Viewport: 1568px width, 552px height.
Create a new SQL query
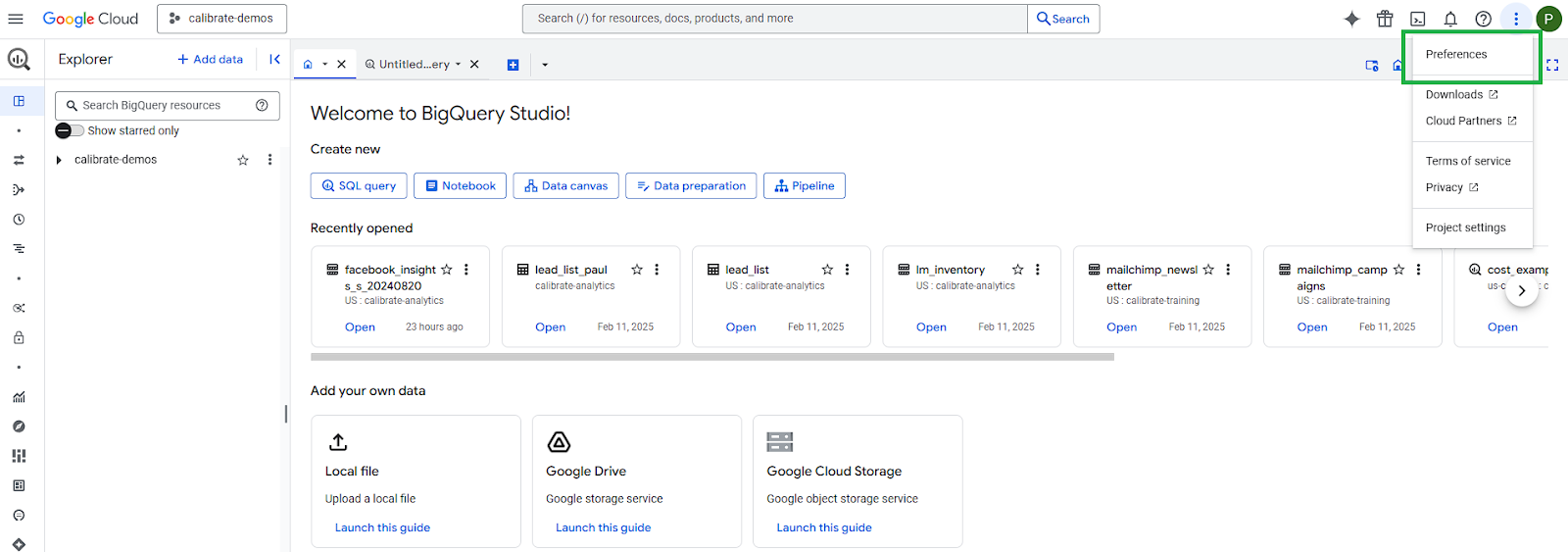[x=359, y=185]
